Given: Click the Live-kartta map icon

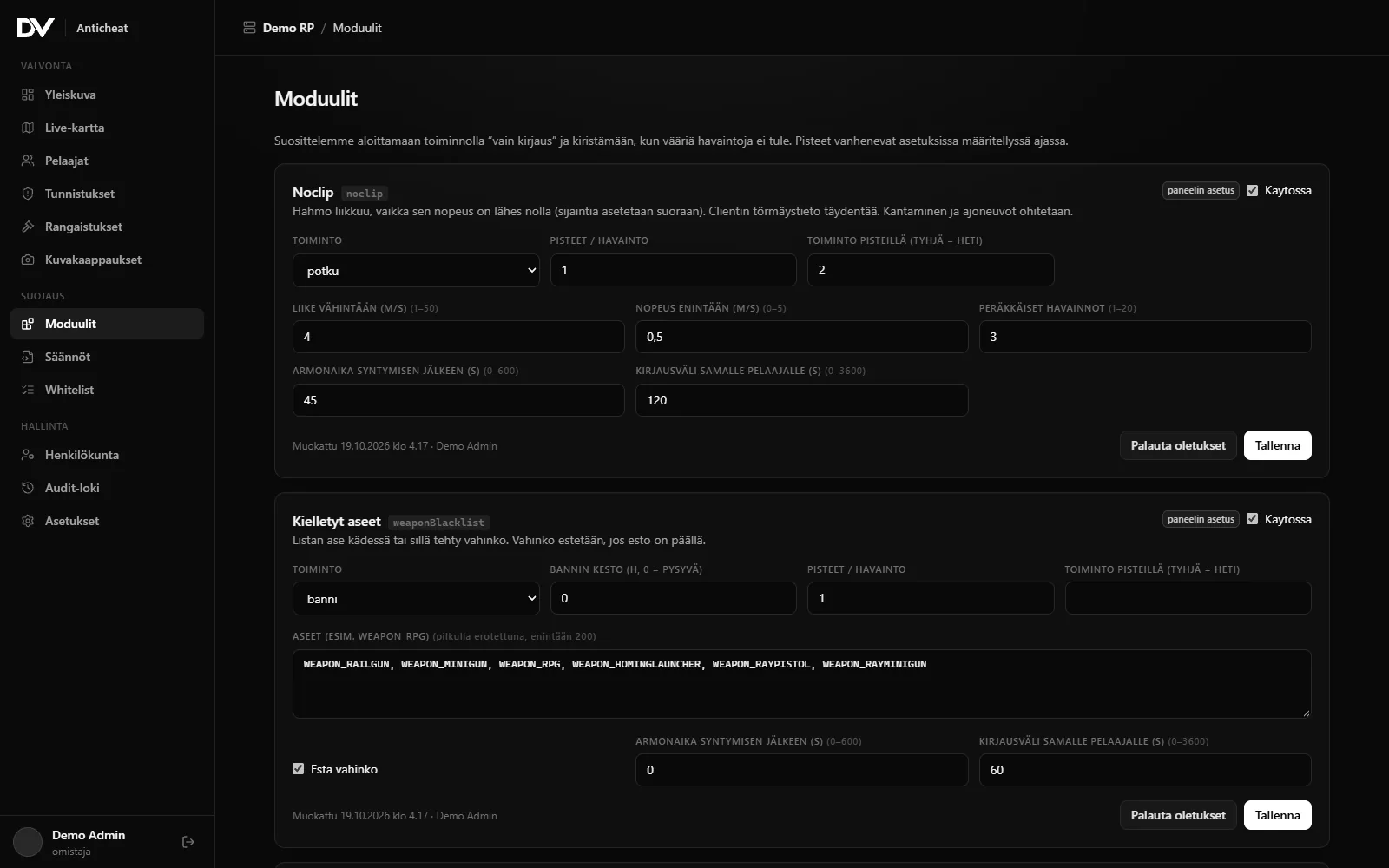Looking at the screenshot, I should tap(28, 128).
